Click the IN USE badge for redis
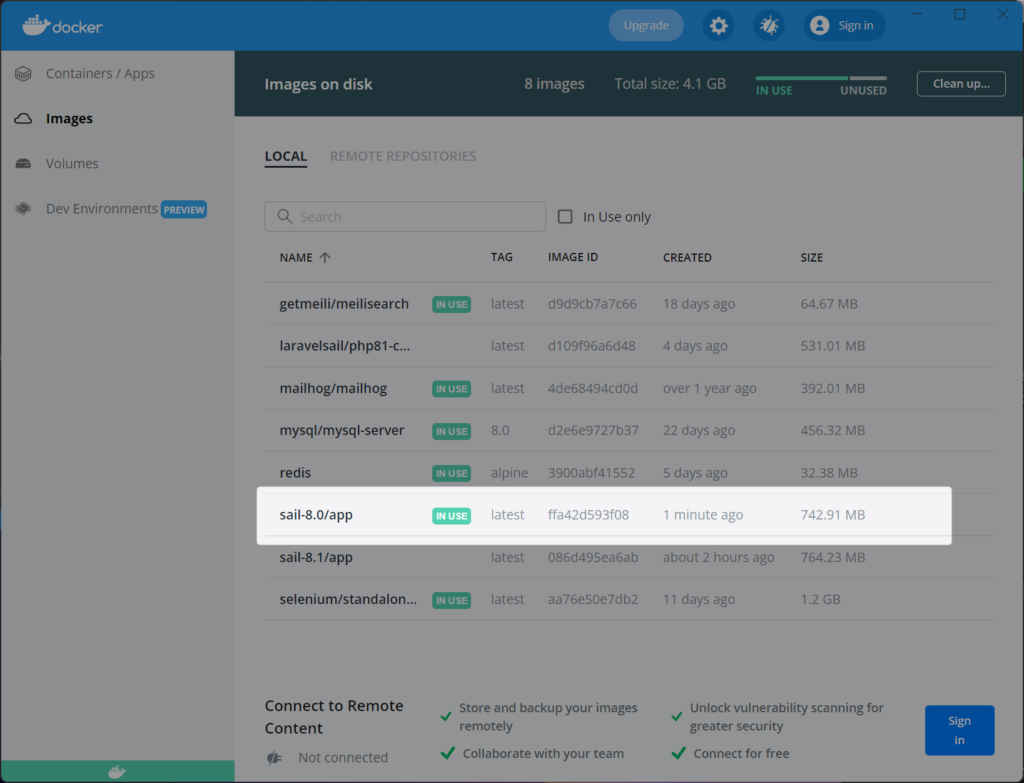 (451, 473)
